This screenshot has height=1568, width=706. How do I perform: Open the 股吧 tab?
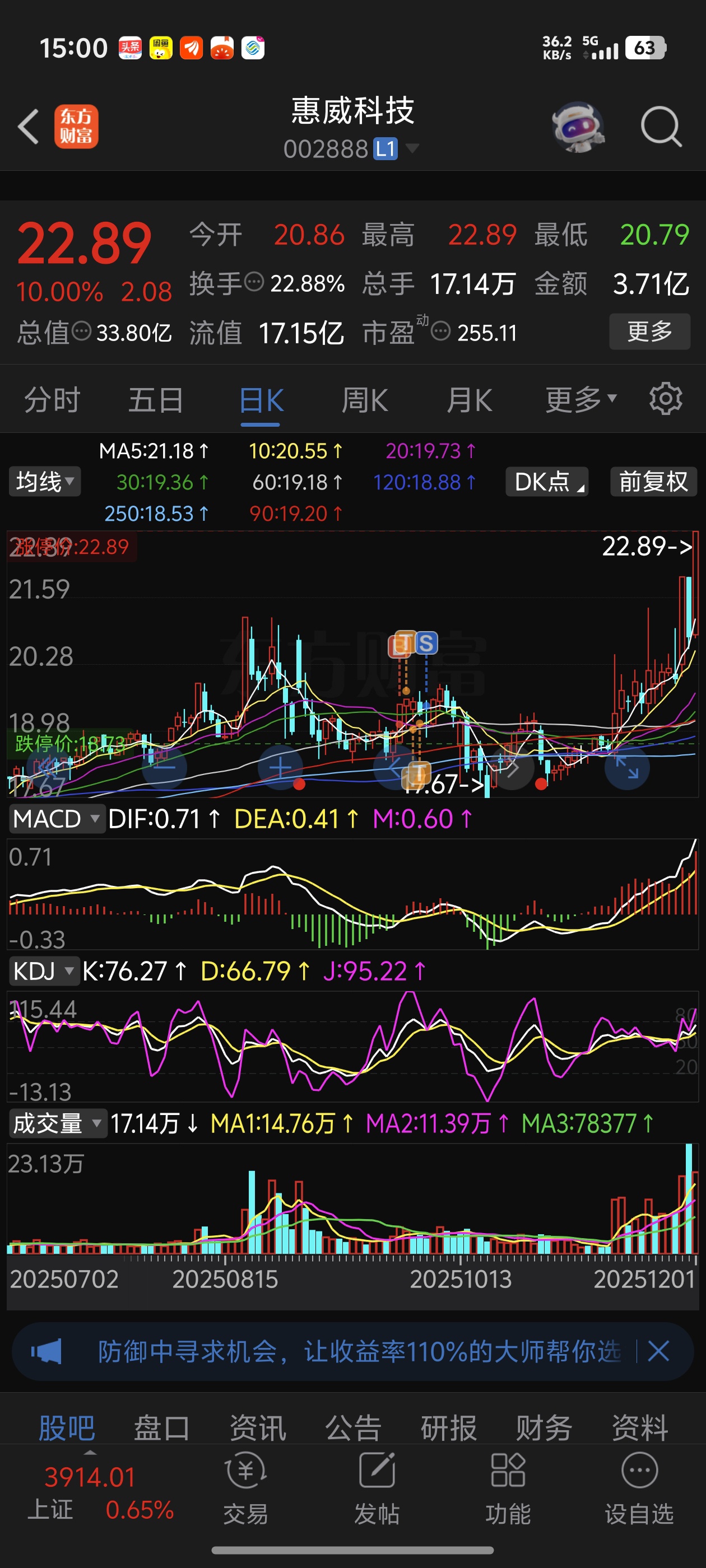66,1427
